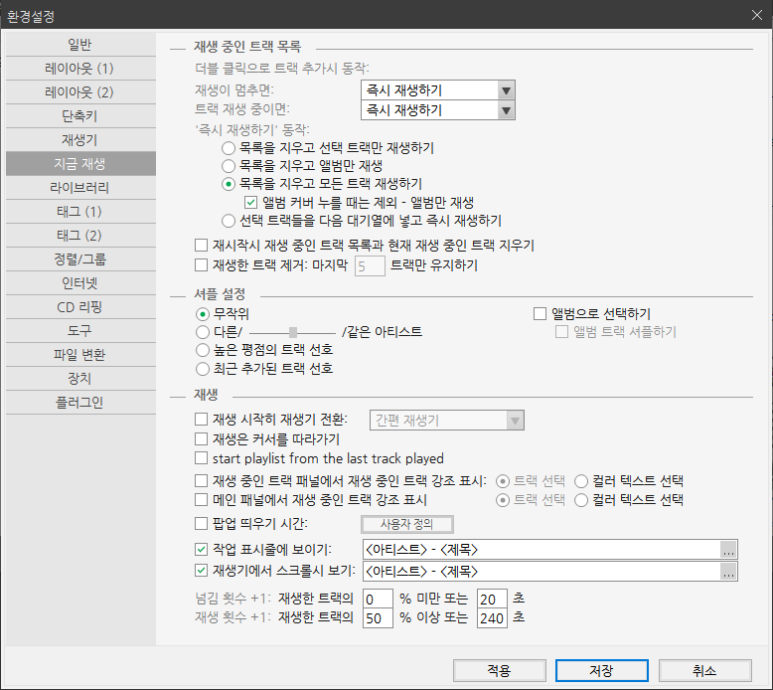Viewport: 773px width, 690px height.
Task: Open 정렬/그룹 settings
Action: (81, 259)
